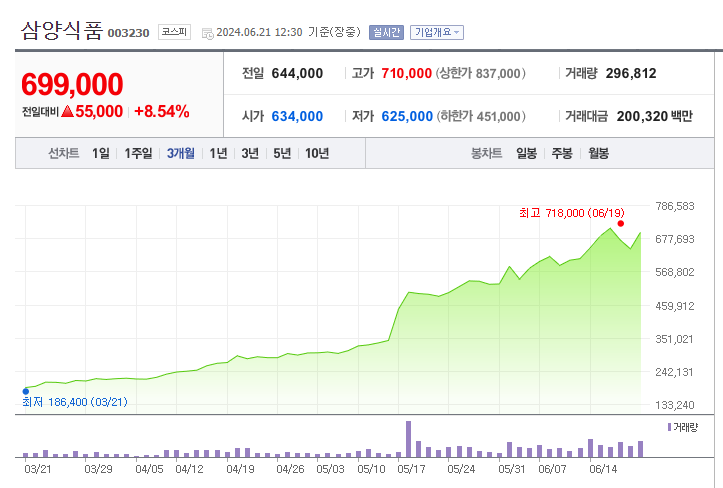Click the blue low marker on chart
This screenshot has height=488, width=723.
(26, 392)
